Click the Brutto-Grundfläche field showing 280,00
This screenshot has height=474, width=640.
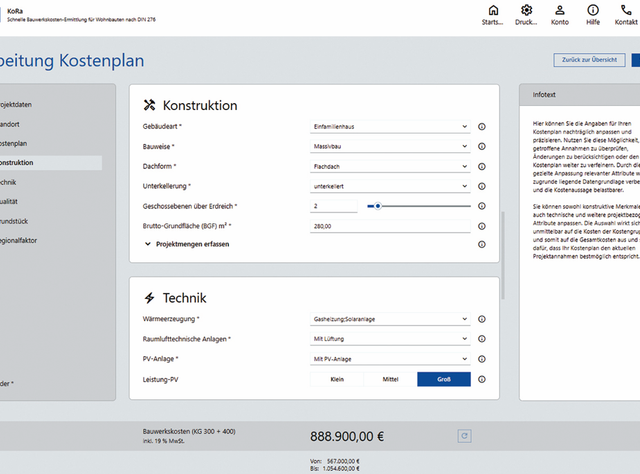(390, 226)
